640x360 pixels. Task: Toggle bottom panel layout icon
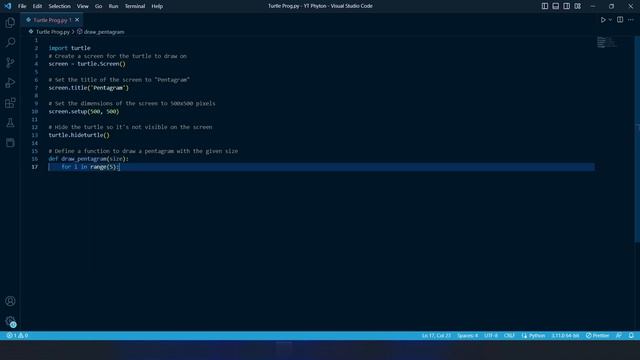point(556,6)
